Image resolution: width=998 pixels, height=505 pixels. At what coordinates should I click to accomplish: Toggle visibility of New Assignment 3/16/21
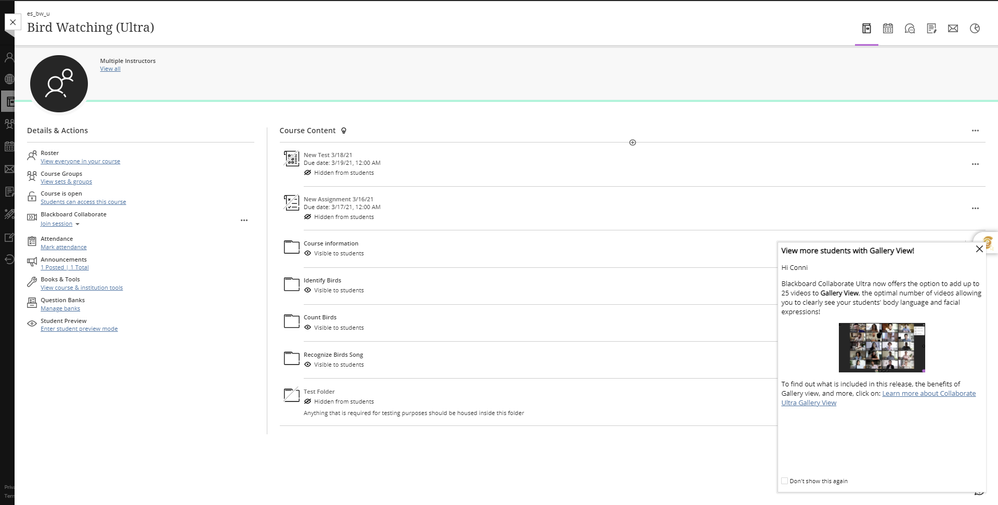(339, 217)
